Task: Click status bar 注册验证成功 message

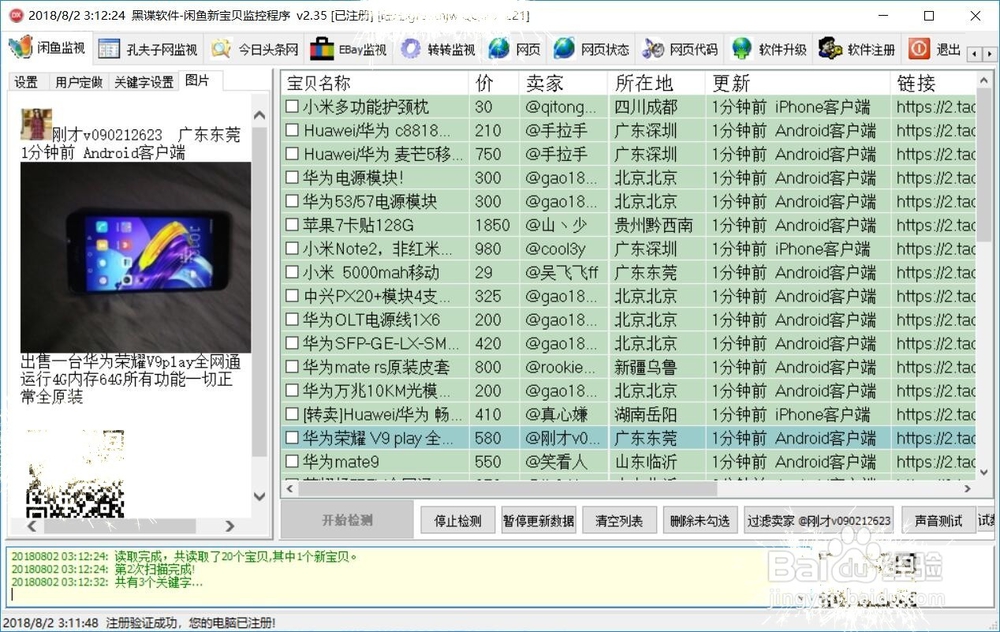Action: (191, 622)
